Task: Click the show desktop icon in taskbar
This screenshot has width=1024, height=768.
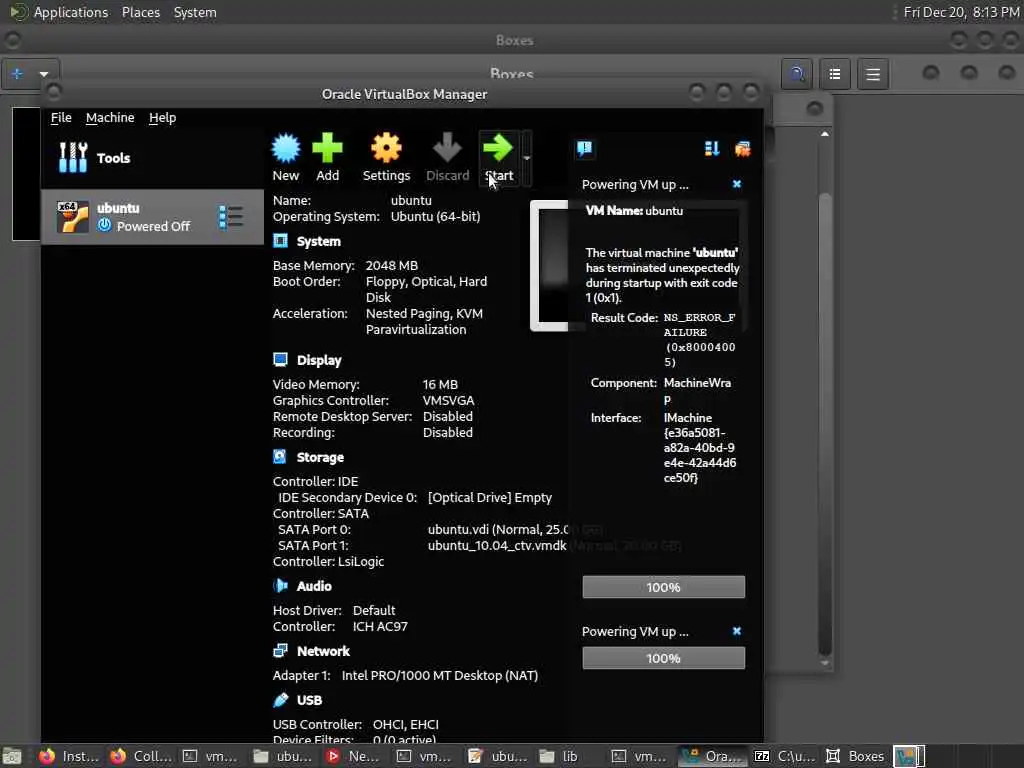Action: [12, 756]
